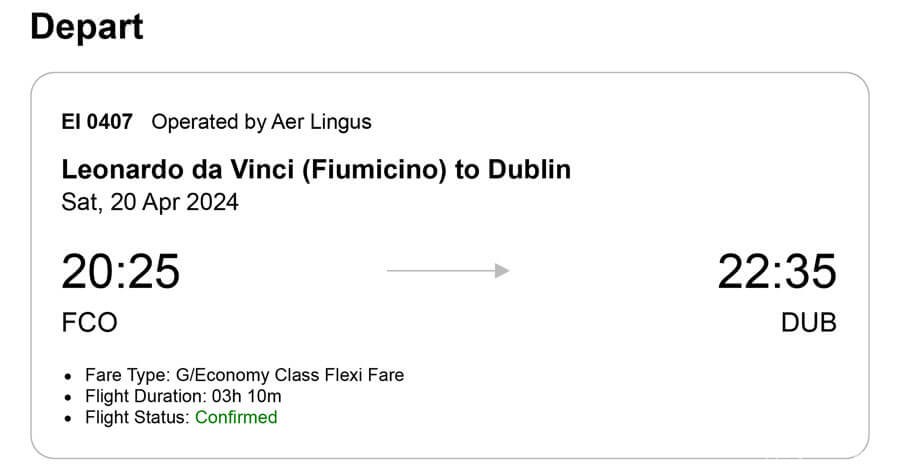Click the 20:25 departure time
The image size is (900, 476).
[120, 271]
